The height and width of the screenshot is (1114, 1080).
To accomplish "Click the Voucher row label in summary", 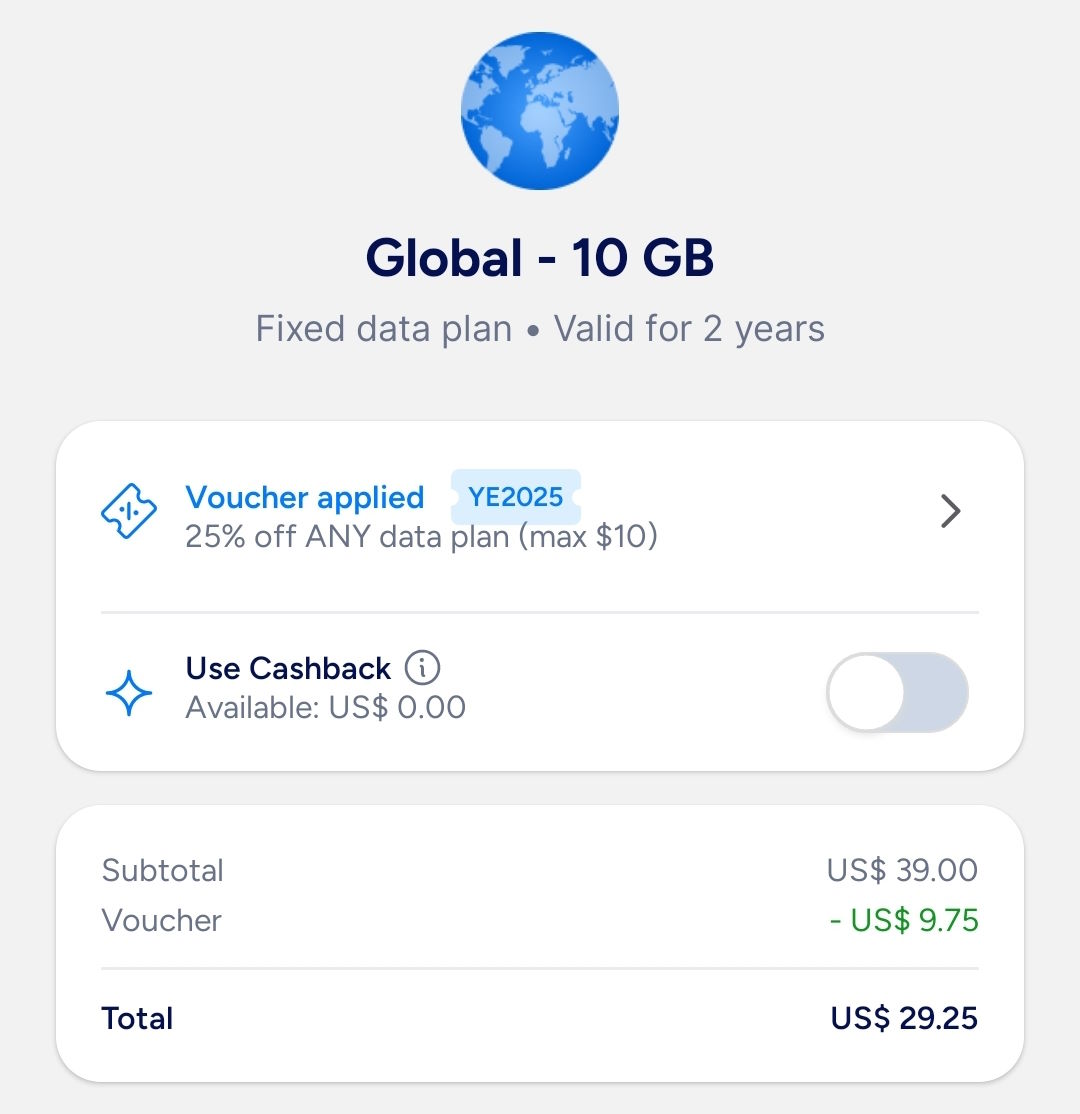I will click(162, 920).
